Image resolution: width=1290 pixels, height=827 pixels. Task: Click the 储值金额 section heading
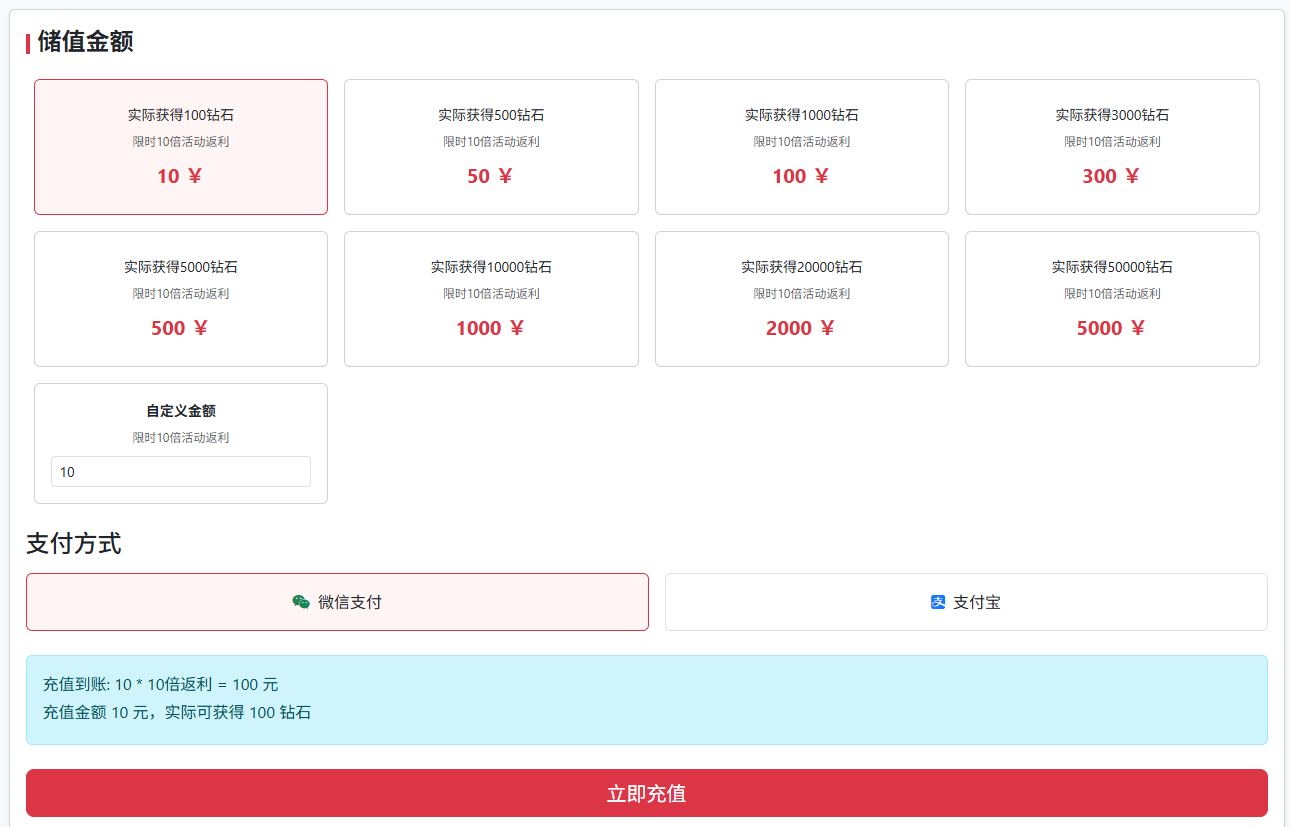(x=85, y=42)
